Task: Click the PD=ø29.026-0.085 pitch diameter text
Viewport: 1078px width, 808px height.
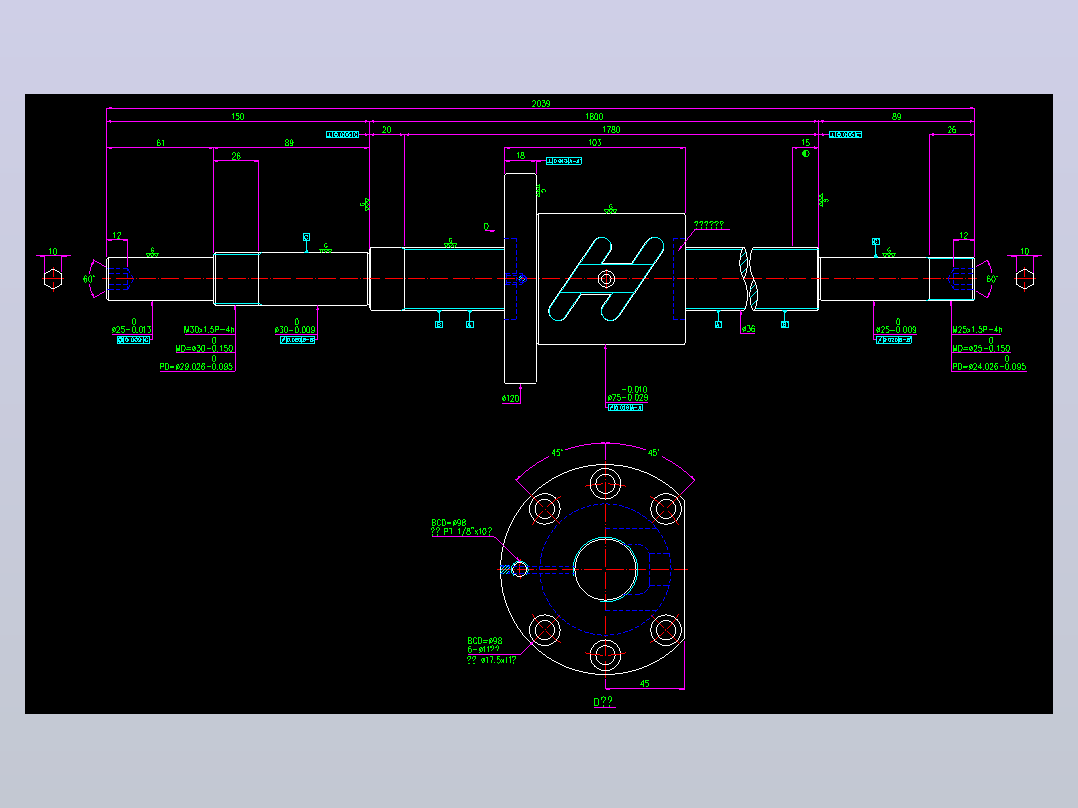Action: [x=197, y=367]
